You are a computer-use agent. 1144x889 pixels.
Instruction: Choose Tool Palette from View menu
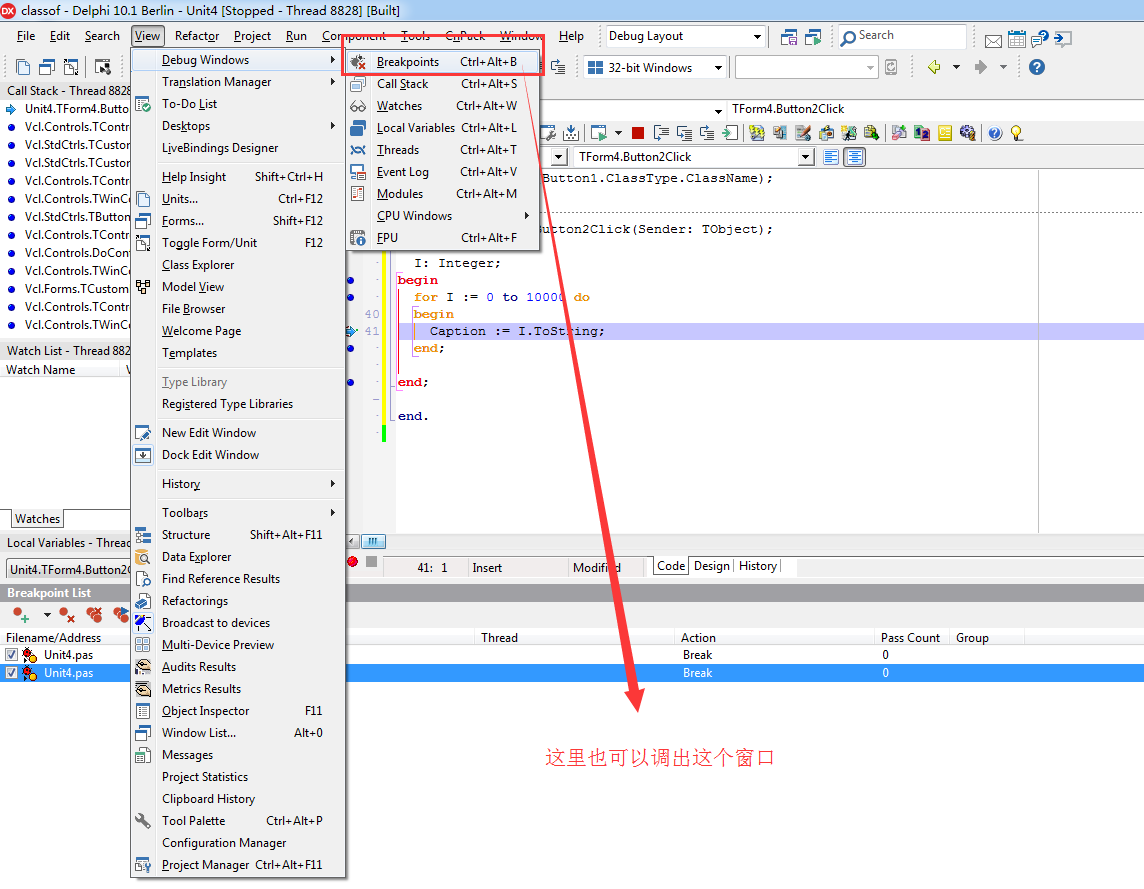click(x=237, y=821)
